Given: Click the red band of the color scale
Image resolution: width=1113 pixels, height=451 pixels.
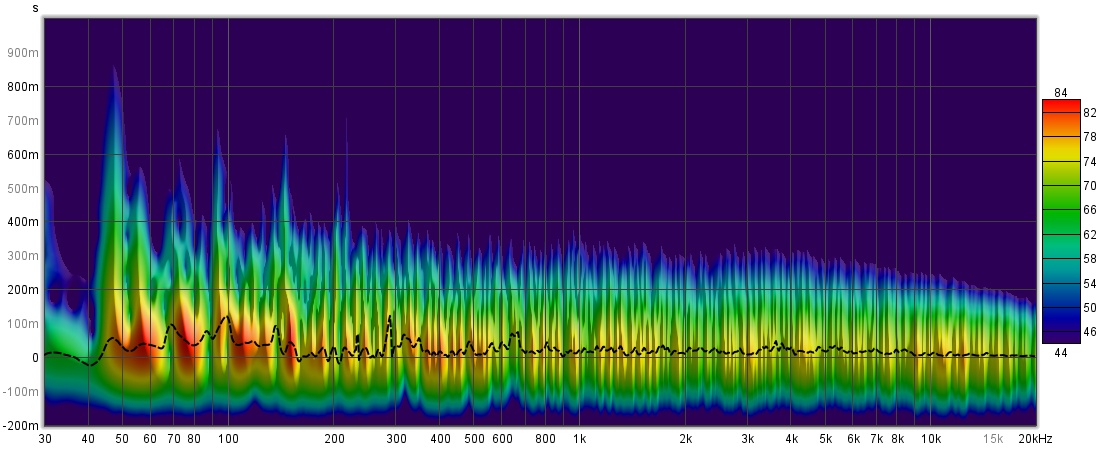Looking at the screenshot, I should [1060, 108].
